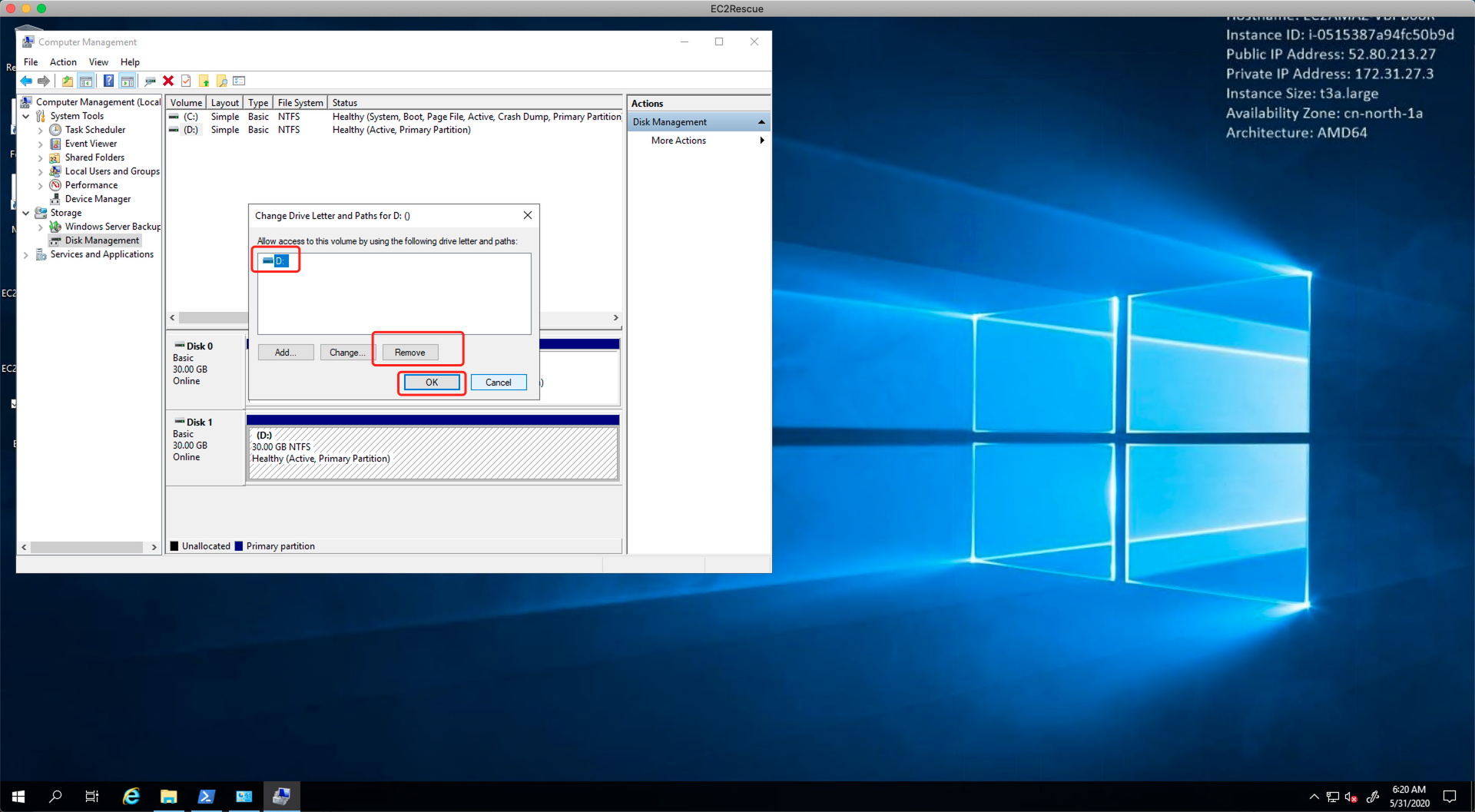This screenshot has height=812, width=1475.
Task: Toggle the Show/Hide Action Pane button
Action: (128, 81)
